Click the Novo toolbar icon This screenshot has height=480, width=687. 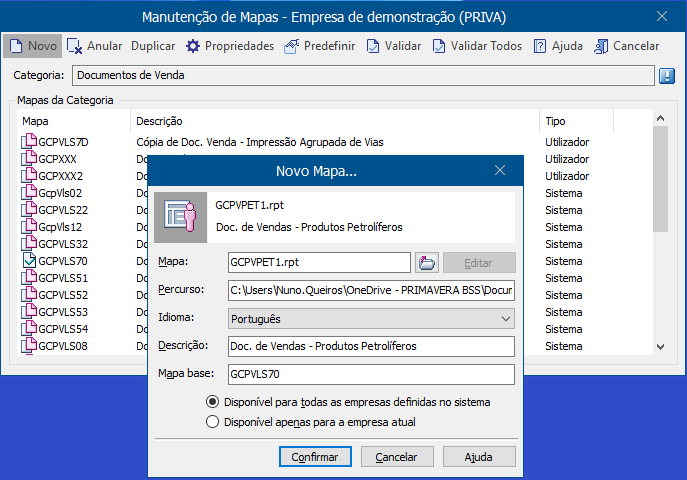16,46
